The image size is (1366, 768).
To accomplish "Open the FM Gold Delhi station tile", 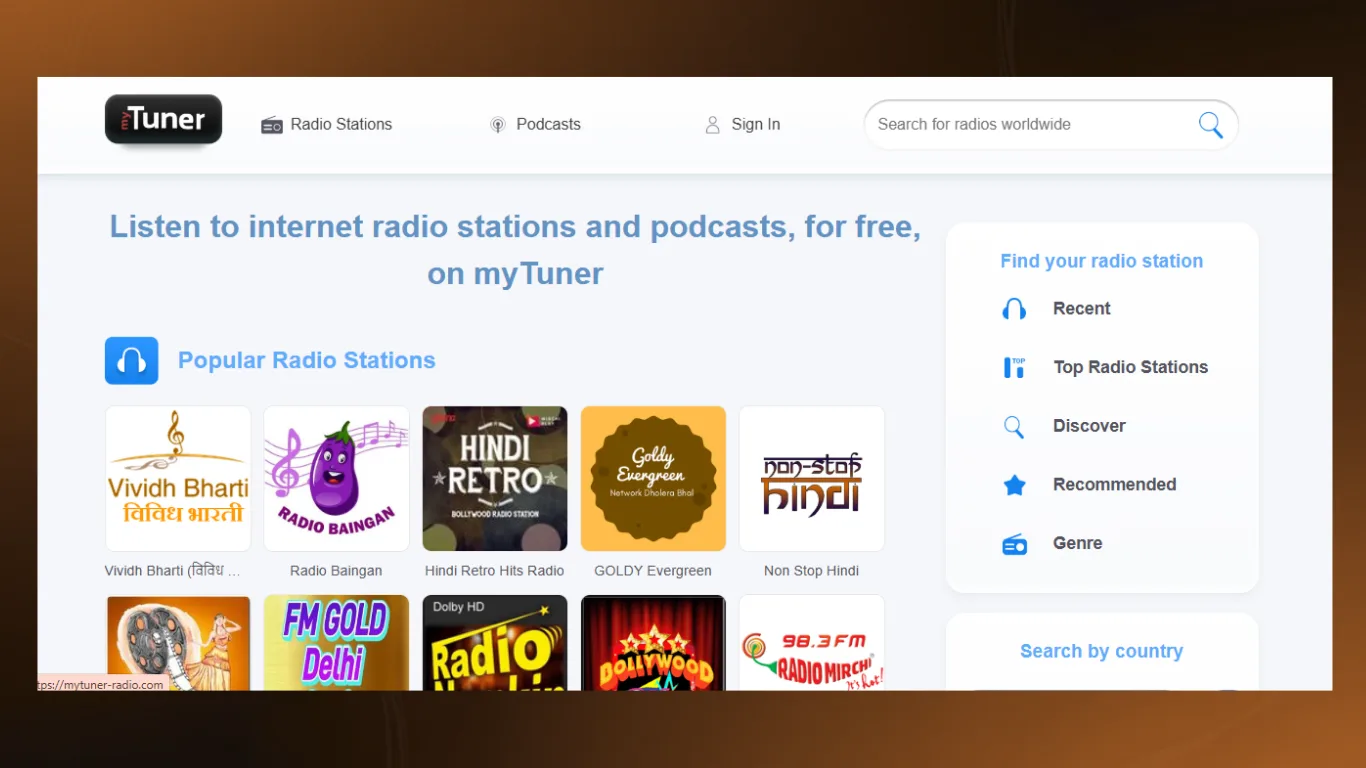I will 336,642.
